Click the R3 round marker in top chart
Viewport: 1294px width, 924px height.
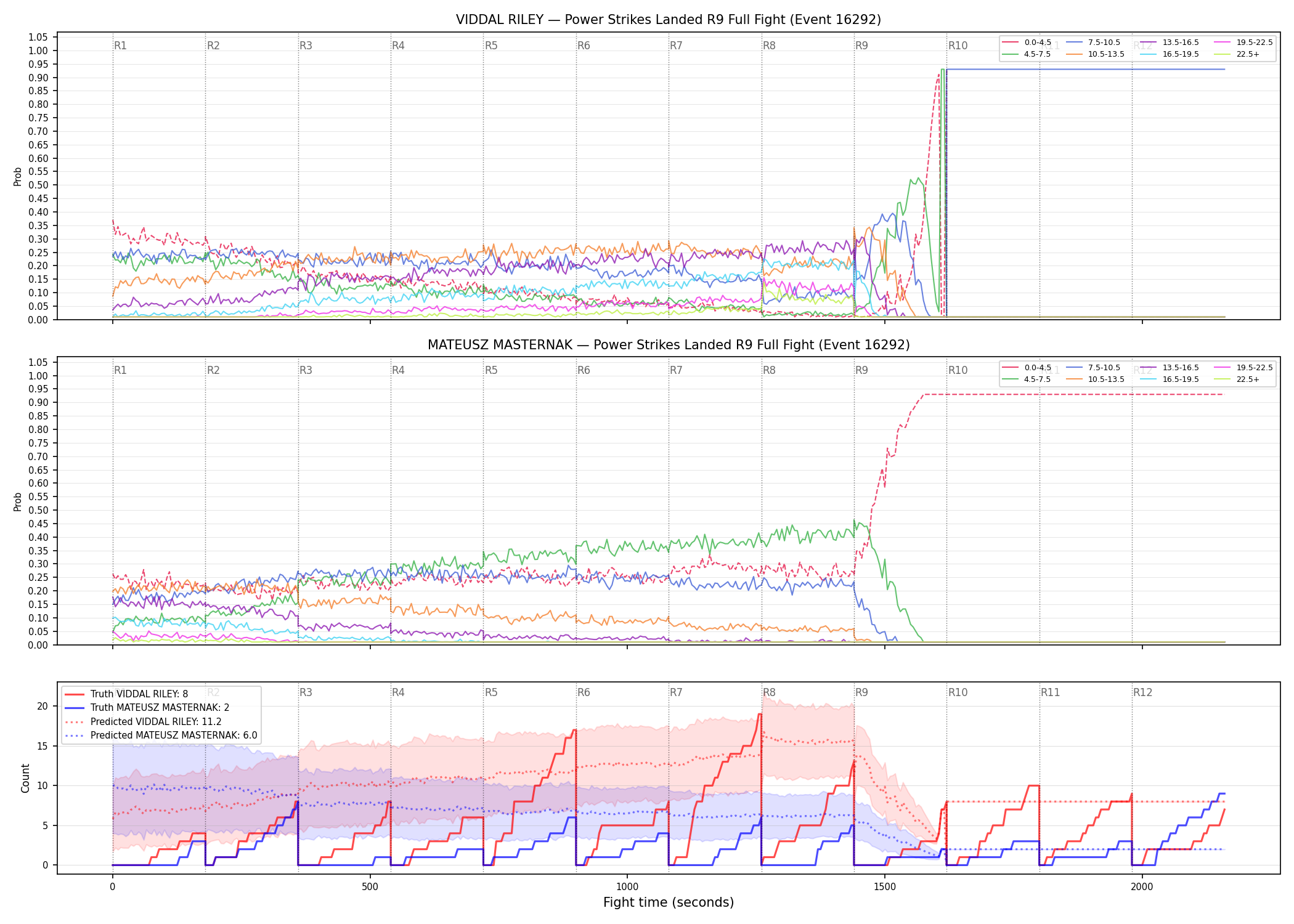306,46
